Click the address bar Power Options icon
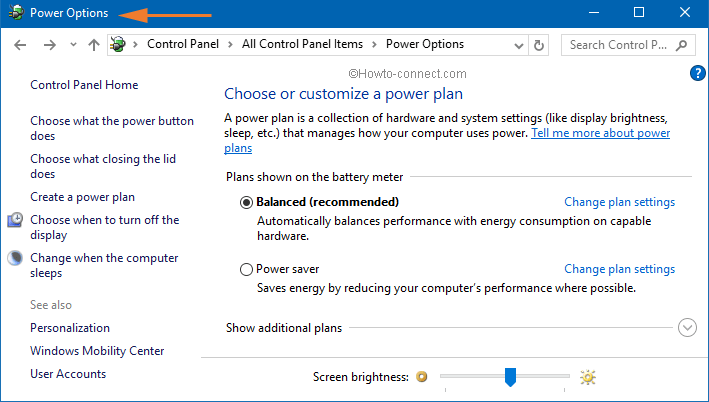The width and height of the screenshot is (709, 402). click(x=118, y=44)
